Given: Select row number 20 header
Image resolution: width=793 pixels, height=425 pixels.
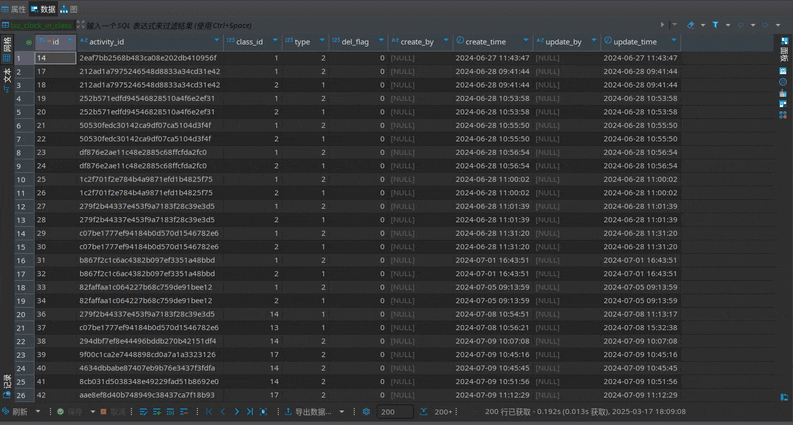Looking at the screenshot, I should click(x=25, y=314).
